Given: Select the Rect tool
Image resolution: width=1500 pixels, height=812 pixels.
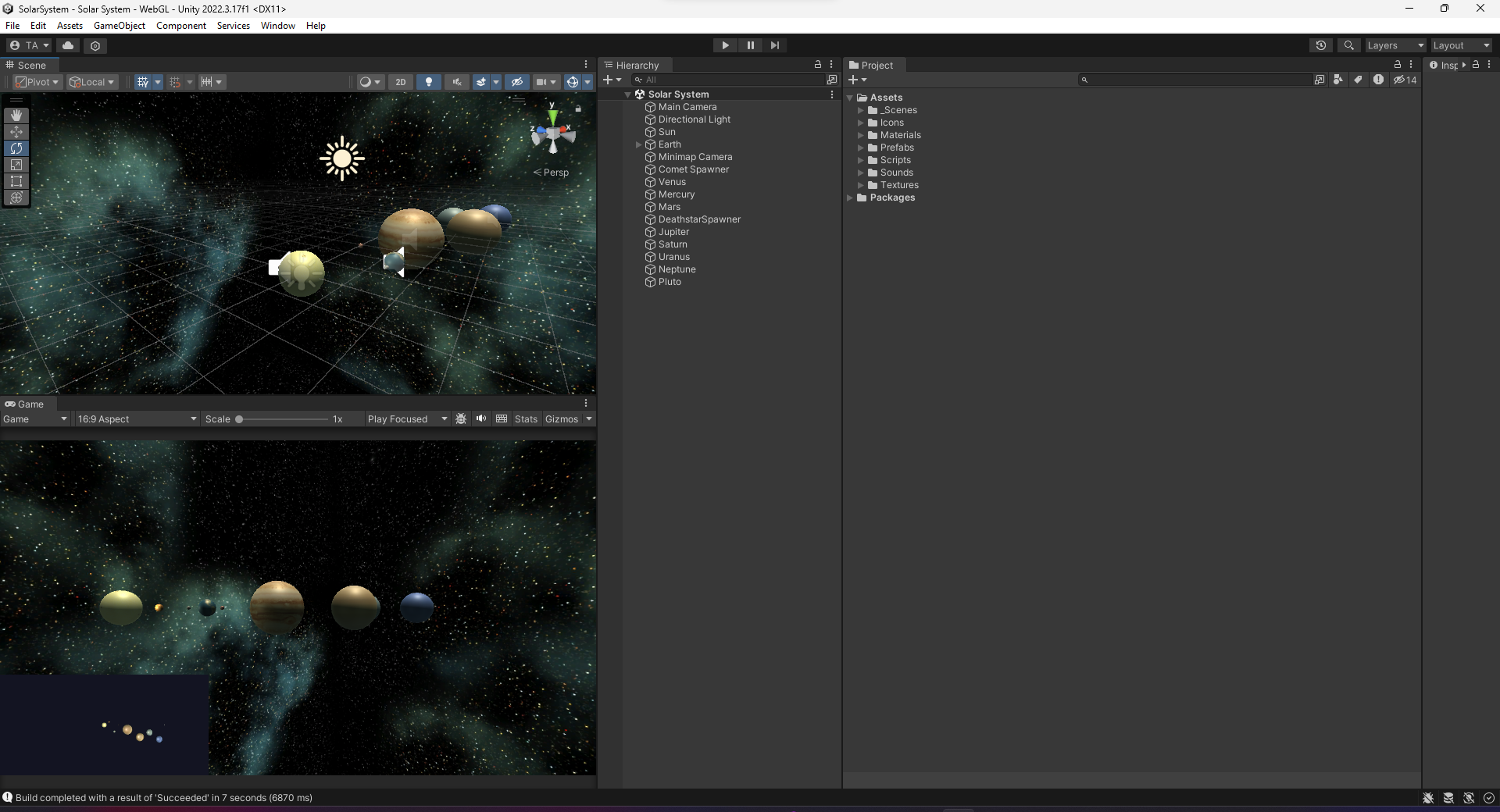Looking at the screenshot, I should click(x=16, y=181).
